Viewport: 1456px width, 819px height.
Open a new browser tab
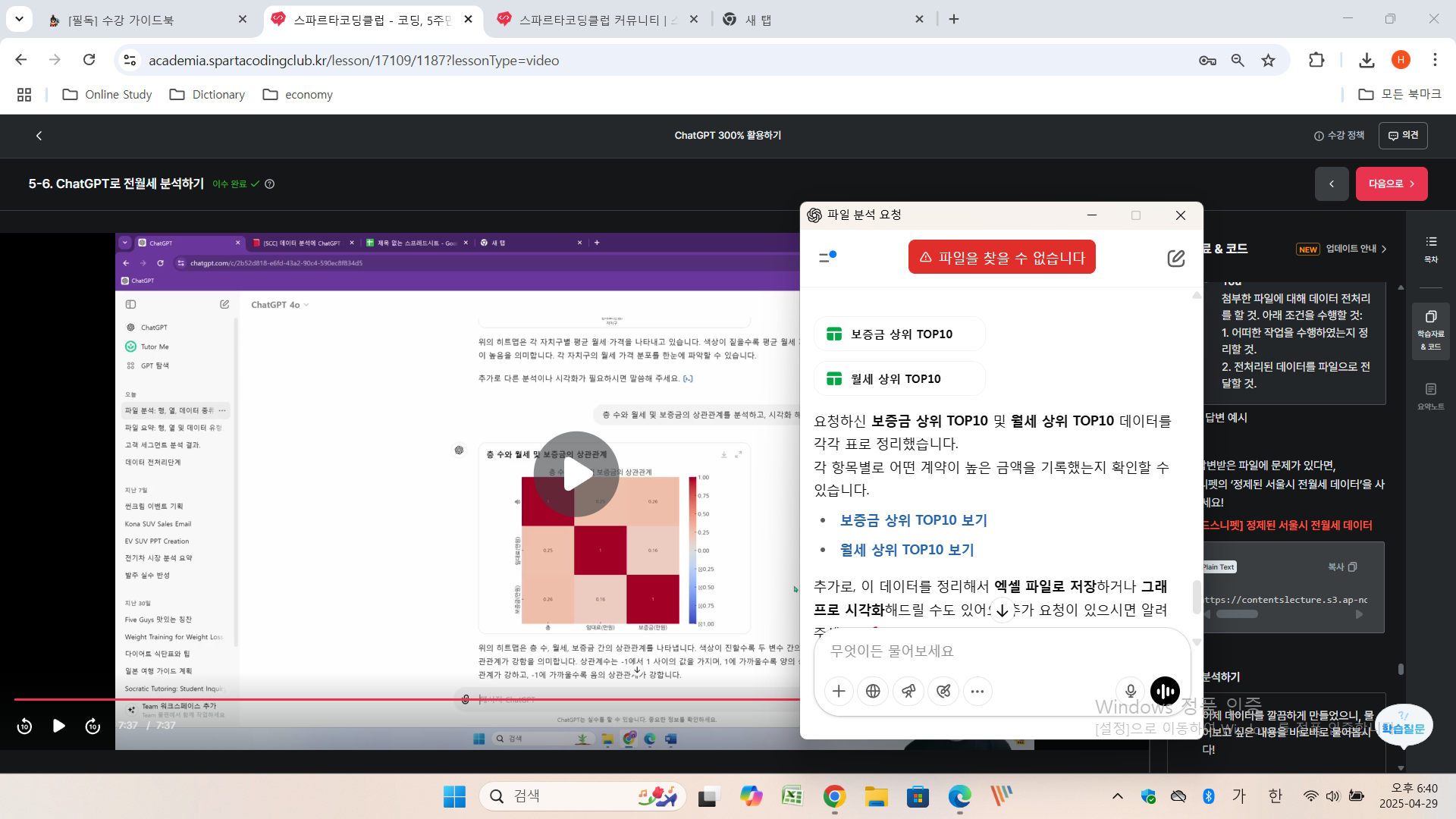(x=954, y=20)
